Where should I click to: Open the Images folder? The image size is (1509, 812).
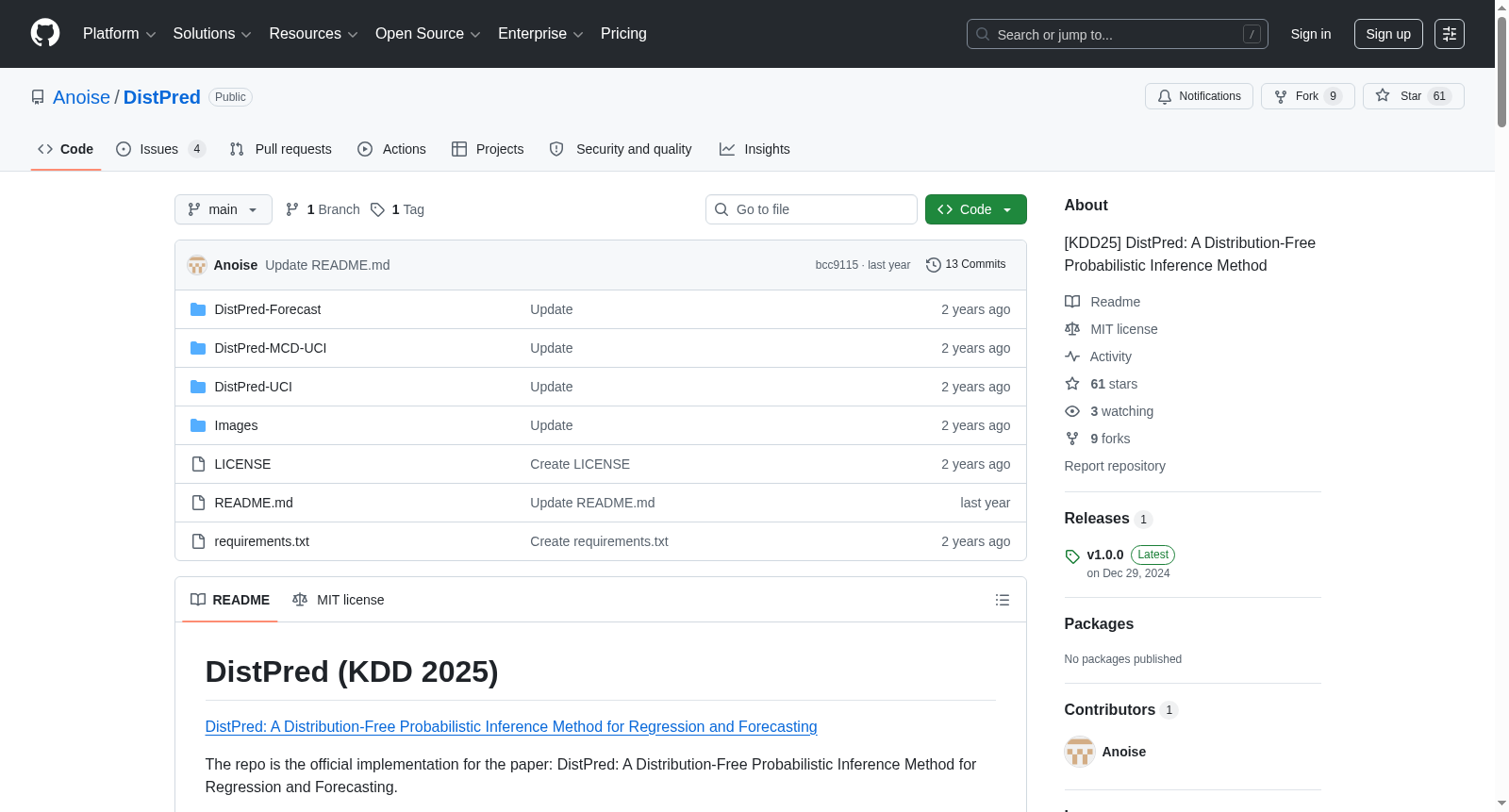236,425
